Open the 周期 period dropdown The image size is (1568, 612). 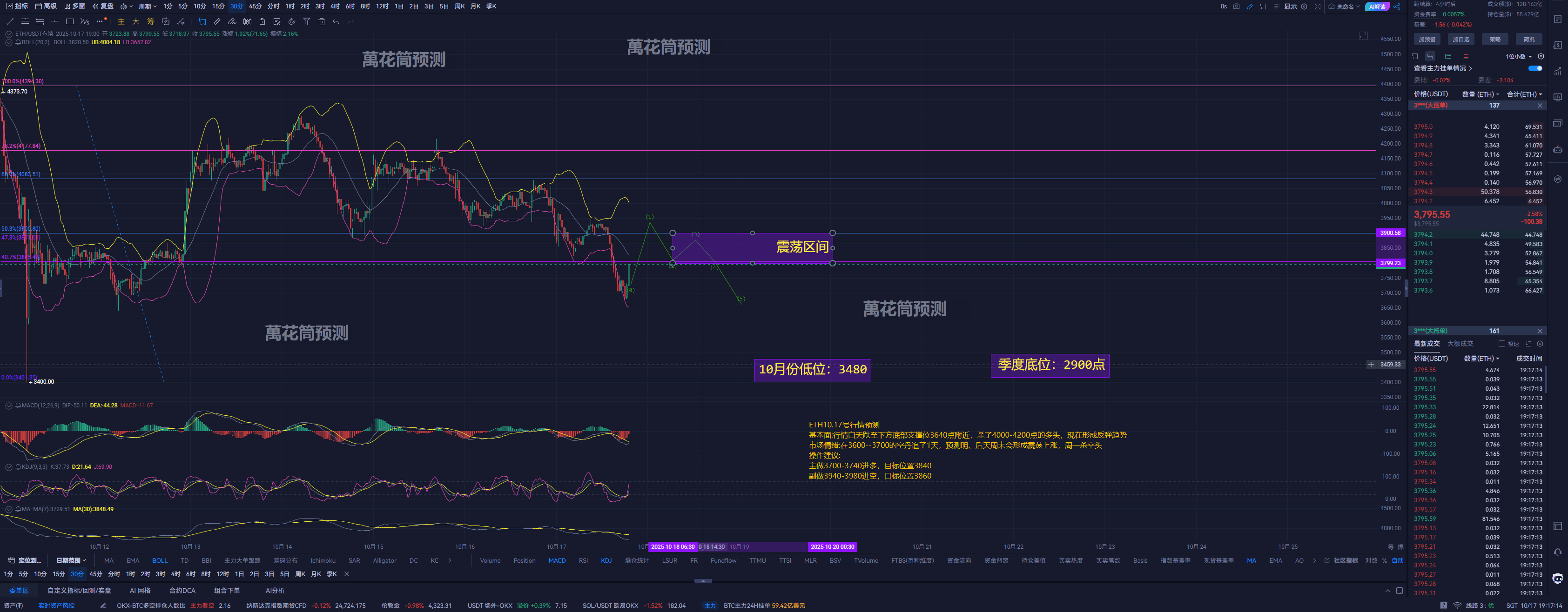pos(147,6)
